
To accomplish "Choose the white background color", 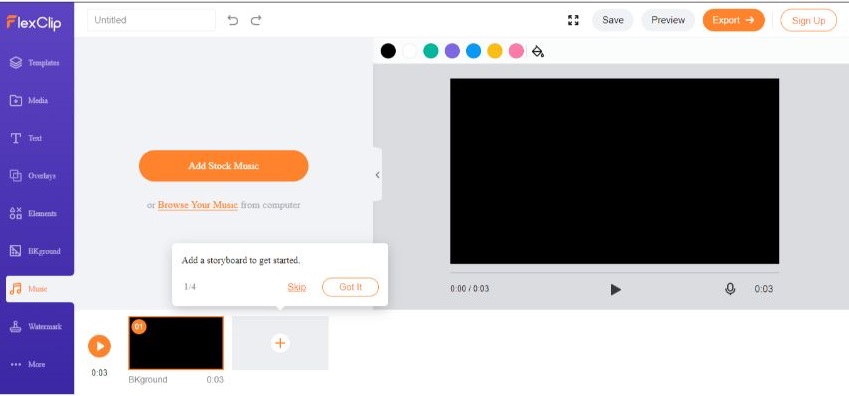I will tap(409, 51).
